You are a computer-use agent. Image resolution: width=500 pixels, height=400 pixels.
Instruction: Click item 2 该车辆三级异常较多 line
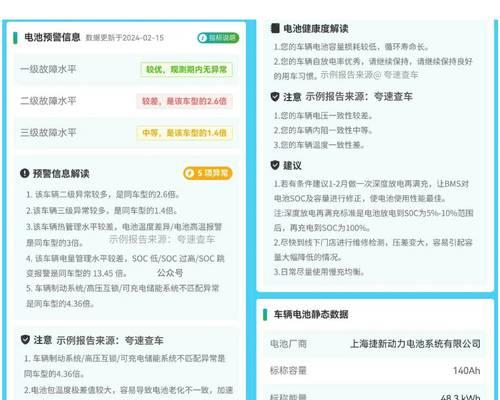[x=102, y=211]
